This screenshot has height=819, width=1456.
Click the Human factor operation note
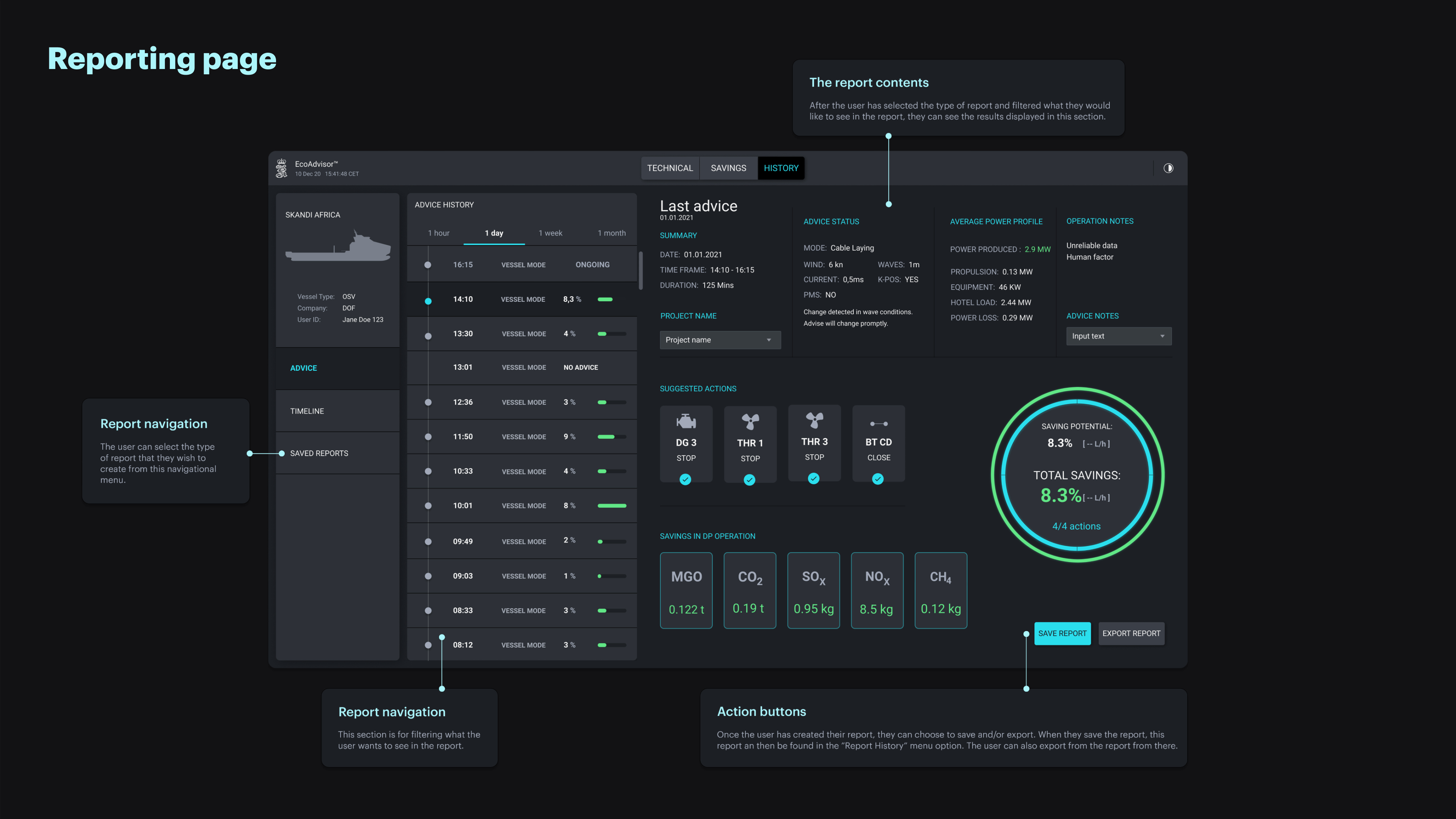point(1090,257)
